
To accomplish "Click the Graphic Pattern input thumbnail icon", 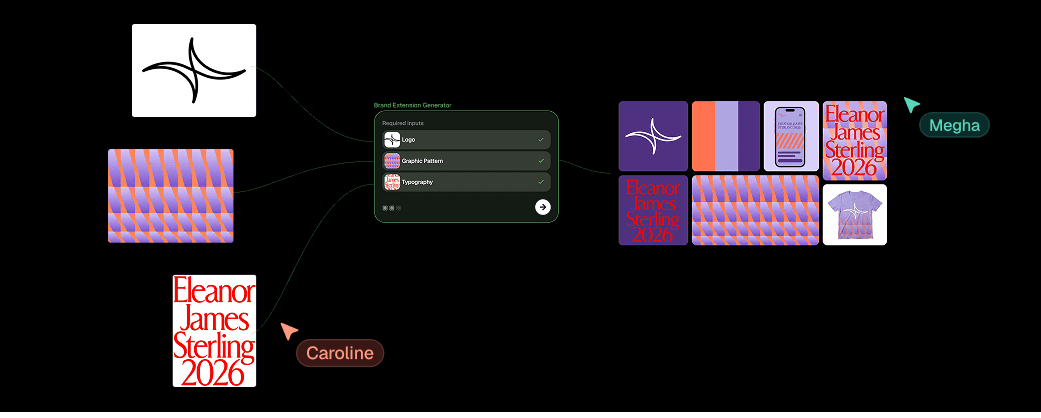I will (392, 161).
